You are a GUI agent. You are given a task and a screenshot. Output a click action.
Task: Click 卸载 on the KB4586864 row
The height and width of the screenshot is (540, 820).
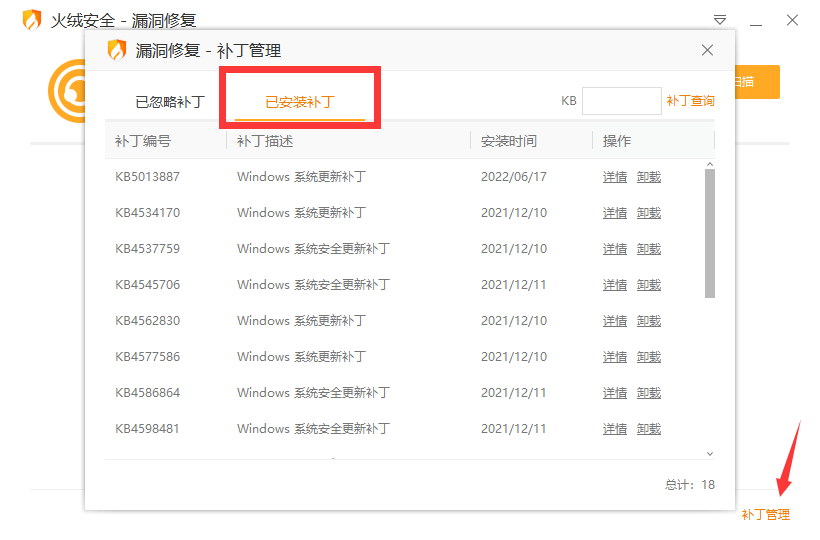tap(648, 393)
